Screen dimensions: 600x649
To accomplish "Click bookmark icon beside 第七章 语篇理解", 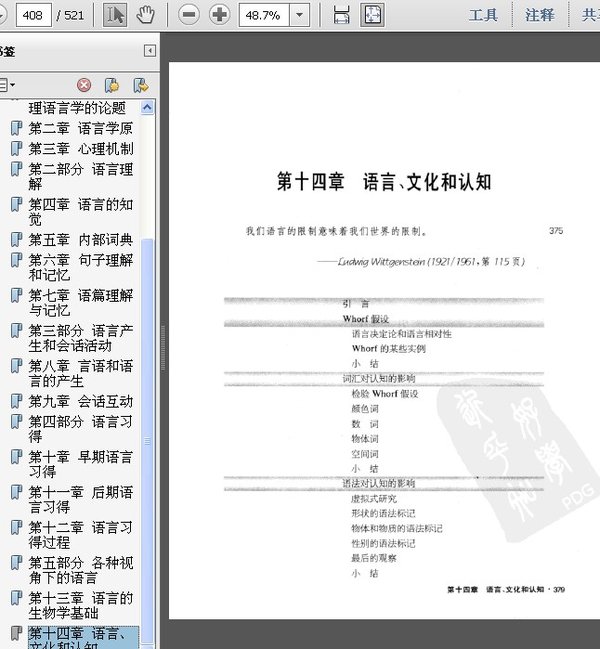I will pyautogui.click(x=16, y=295).
